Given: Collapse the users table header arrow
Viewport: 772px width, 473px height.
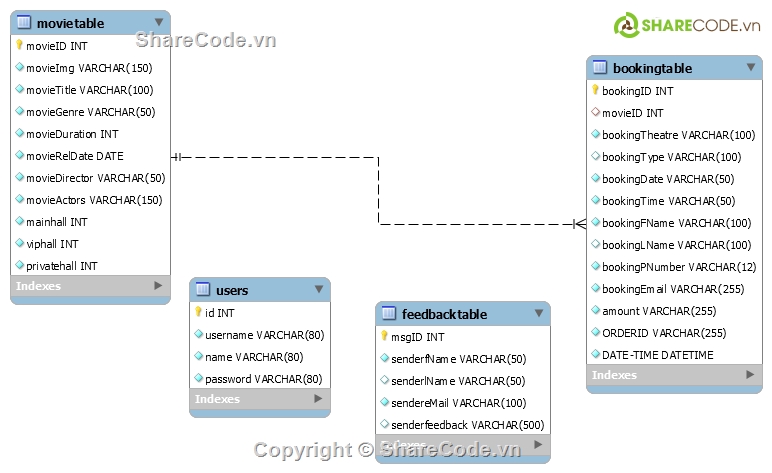Looking at the screenshot, I should coord(318,289).
